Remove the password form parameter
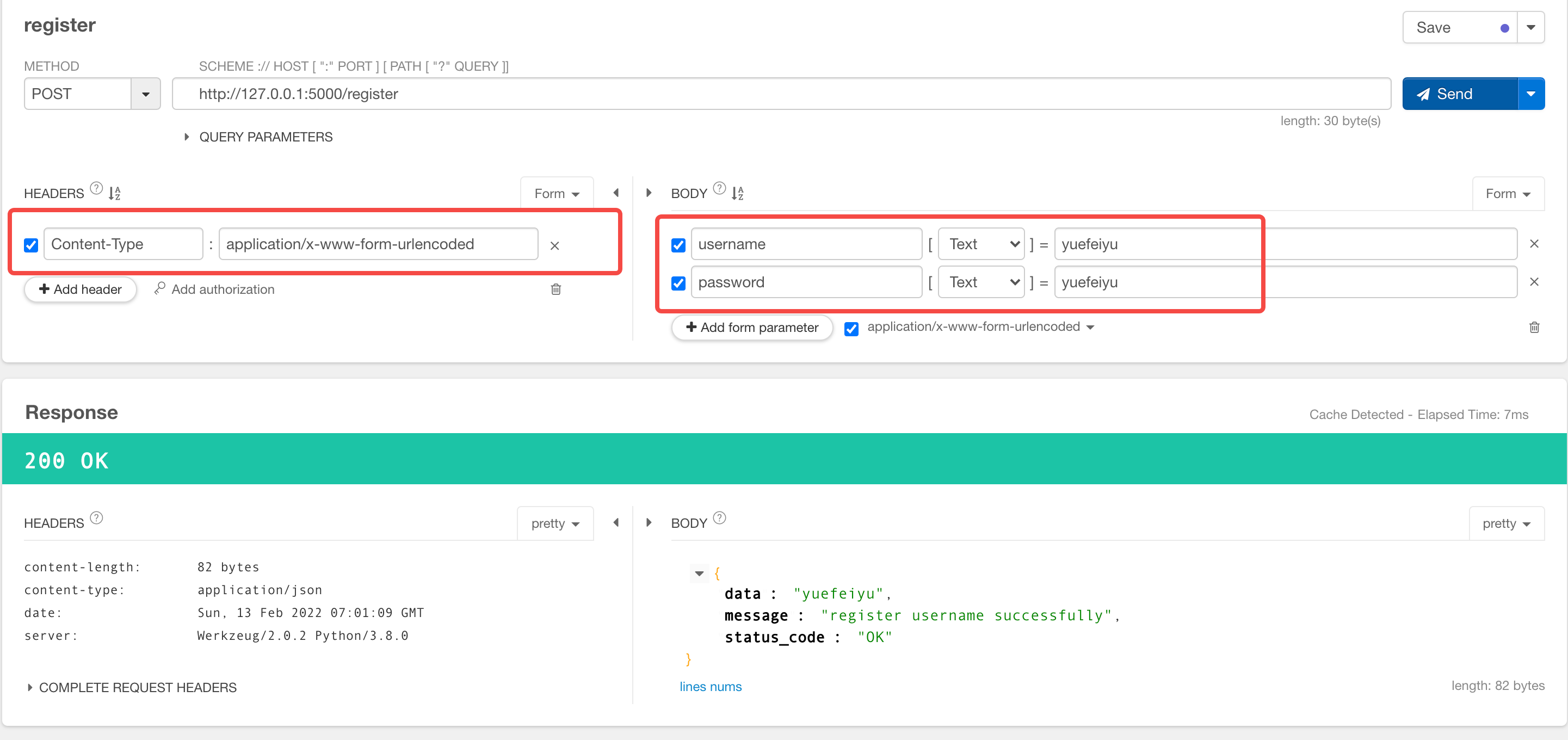This screenshot has height=740, width=1568. coord(1534,282)
